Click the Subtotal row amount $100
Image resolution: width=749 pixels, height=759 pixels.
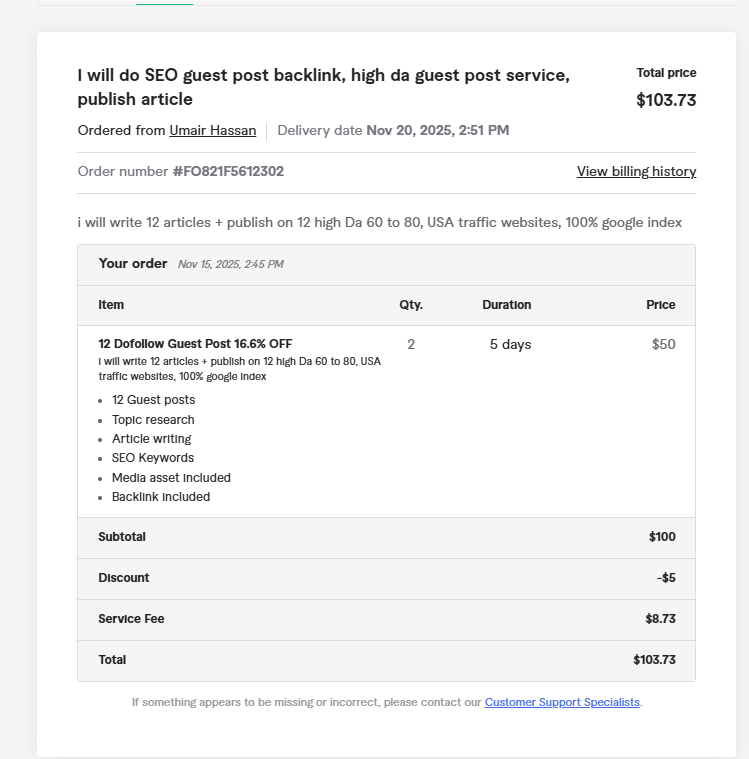click(x=662, y=537)
